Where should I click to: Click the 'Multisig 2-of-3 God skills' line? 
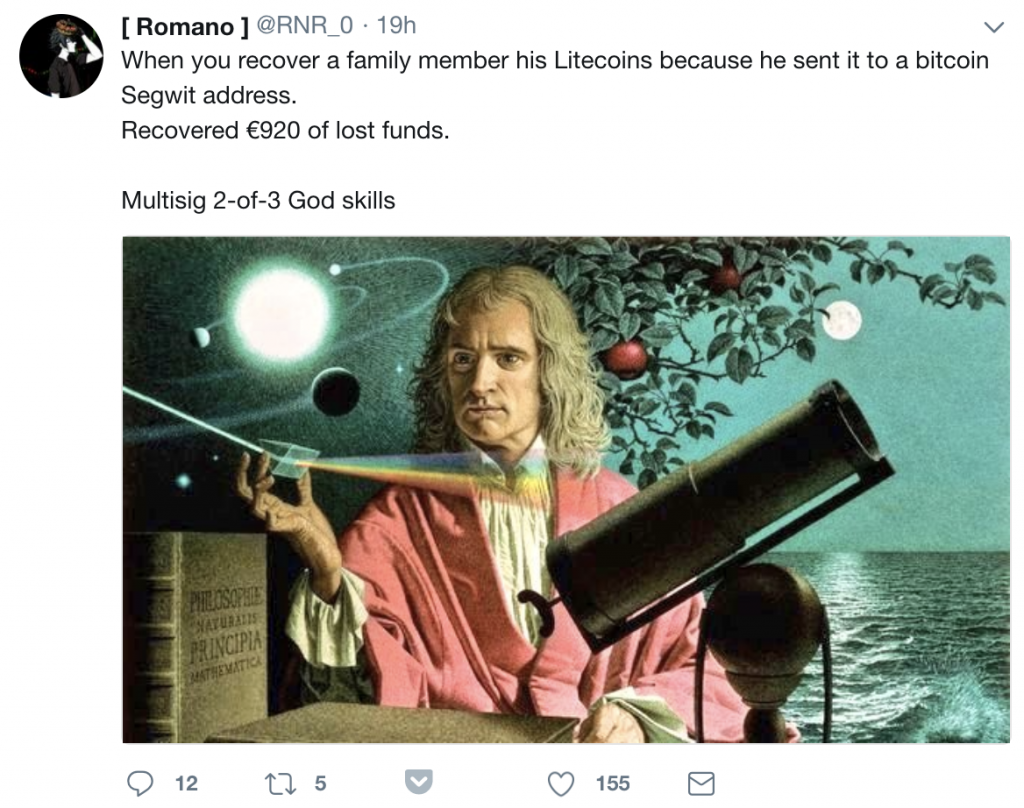click(258, 200)
